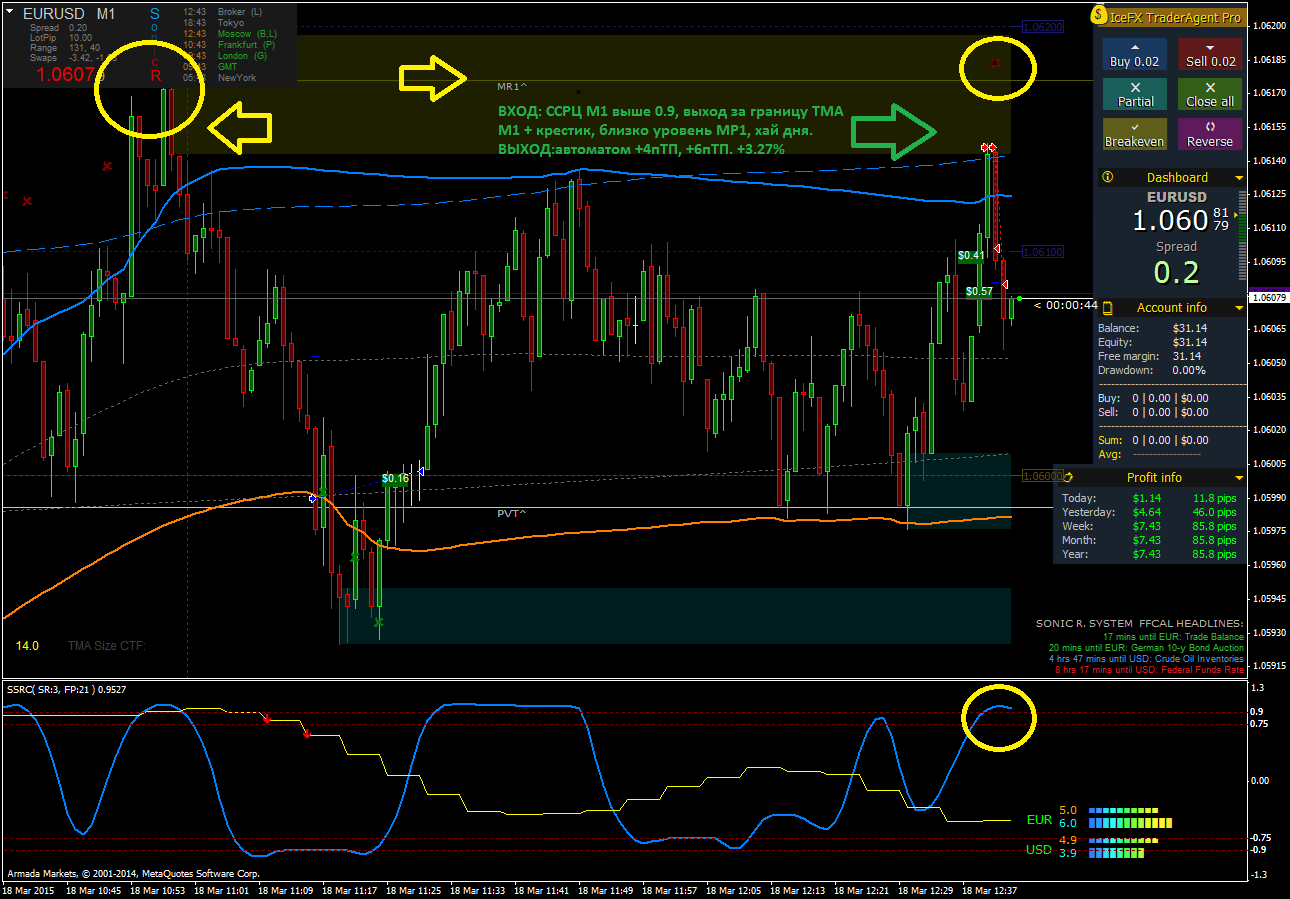Click the Moscow session time row

click(230, 34)
